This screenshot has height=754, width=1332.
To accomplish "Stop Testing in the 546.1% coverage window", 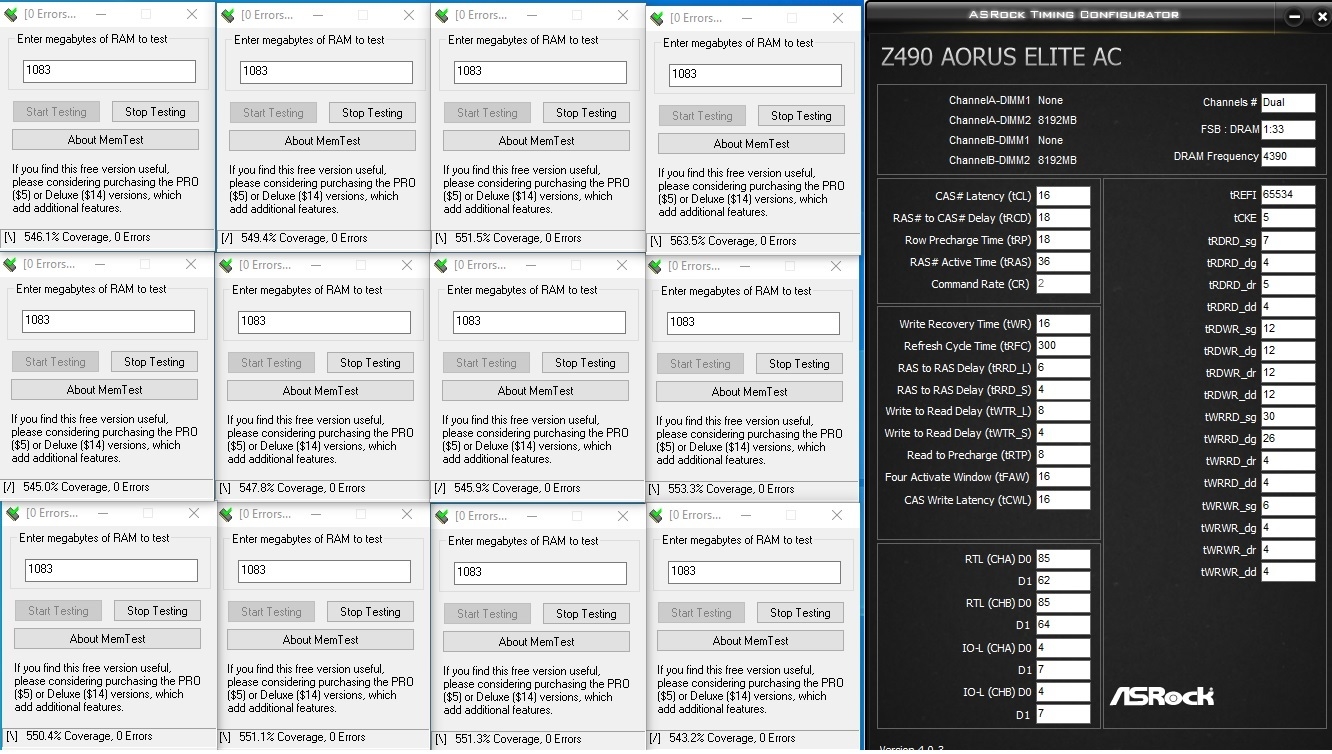I will [155, 112].
